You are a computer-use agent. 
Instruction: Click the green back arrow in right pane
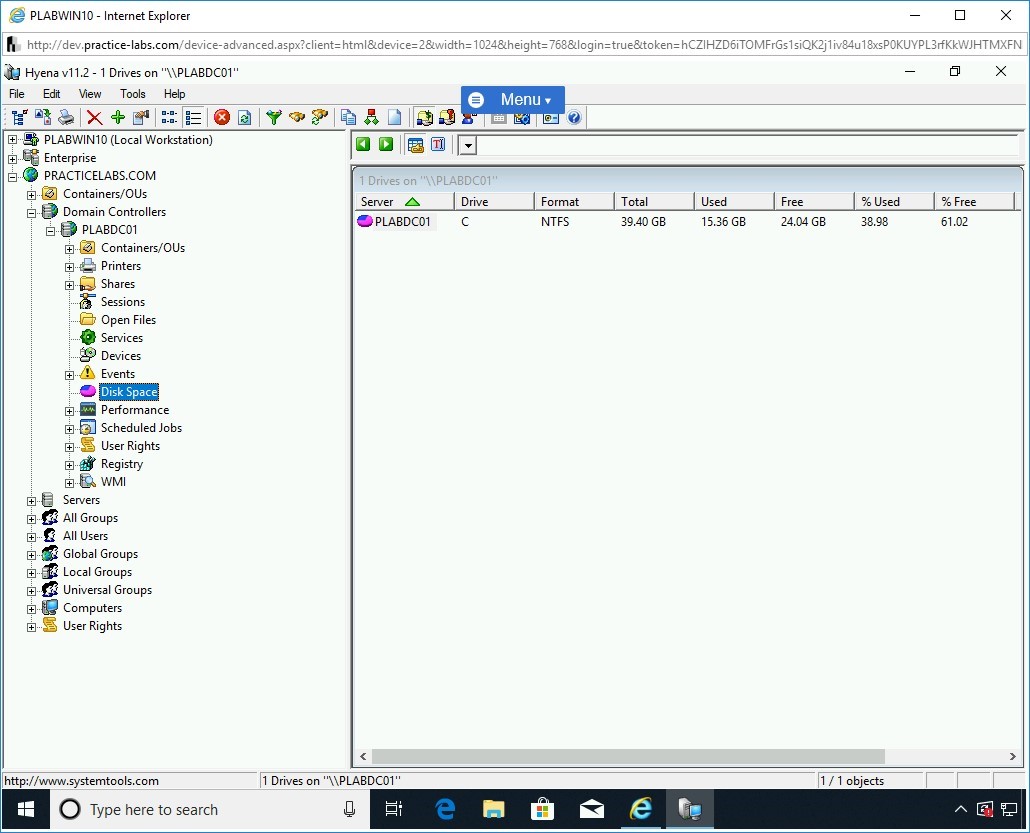pos(363,145)
